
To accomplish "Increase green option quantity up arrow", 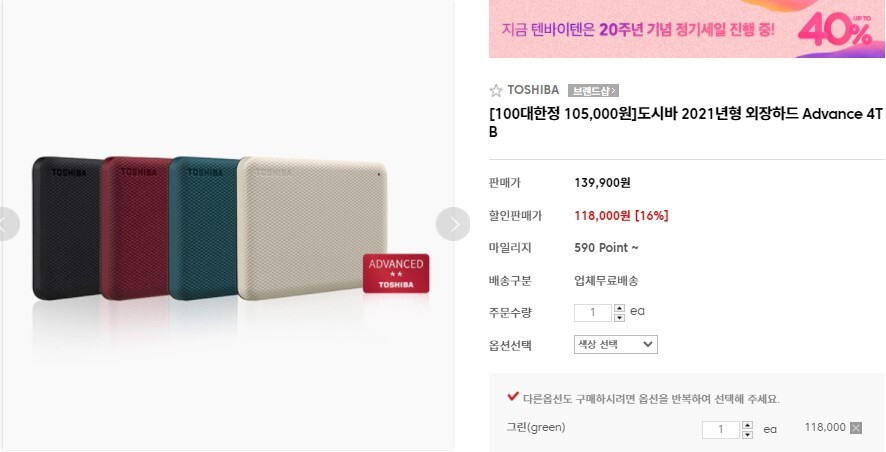I will [748, 425].
